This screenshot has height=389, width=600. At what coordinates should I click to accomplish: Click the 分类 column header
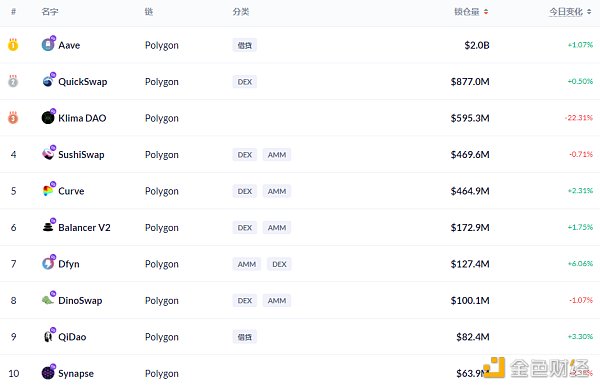pyautogui.click(x=241, y=12)
